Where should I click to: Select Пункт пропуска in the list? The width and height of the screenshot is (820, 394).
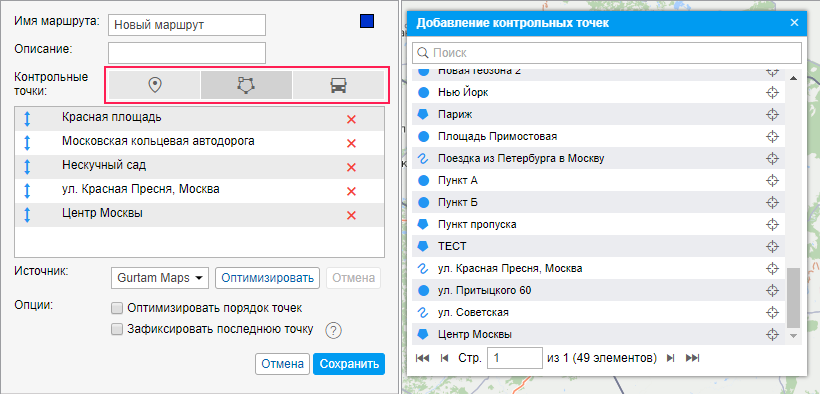[599, 224]
